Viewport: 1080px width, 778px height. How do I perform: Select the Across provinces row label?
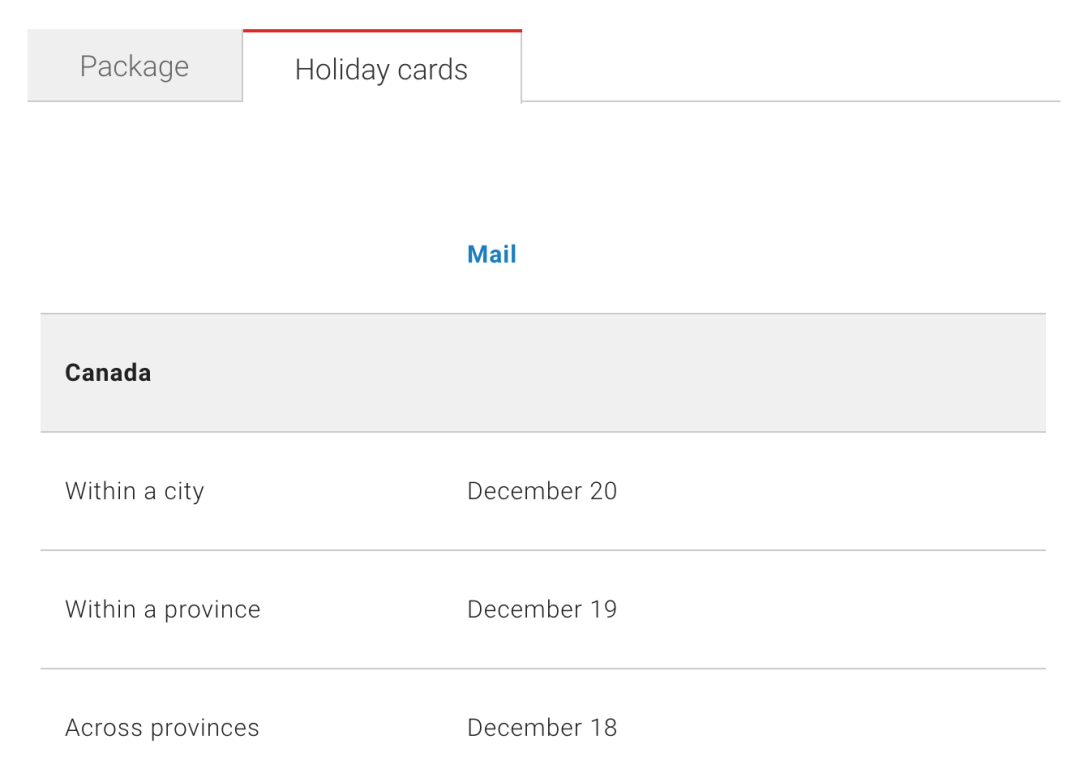click(162, 728)
